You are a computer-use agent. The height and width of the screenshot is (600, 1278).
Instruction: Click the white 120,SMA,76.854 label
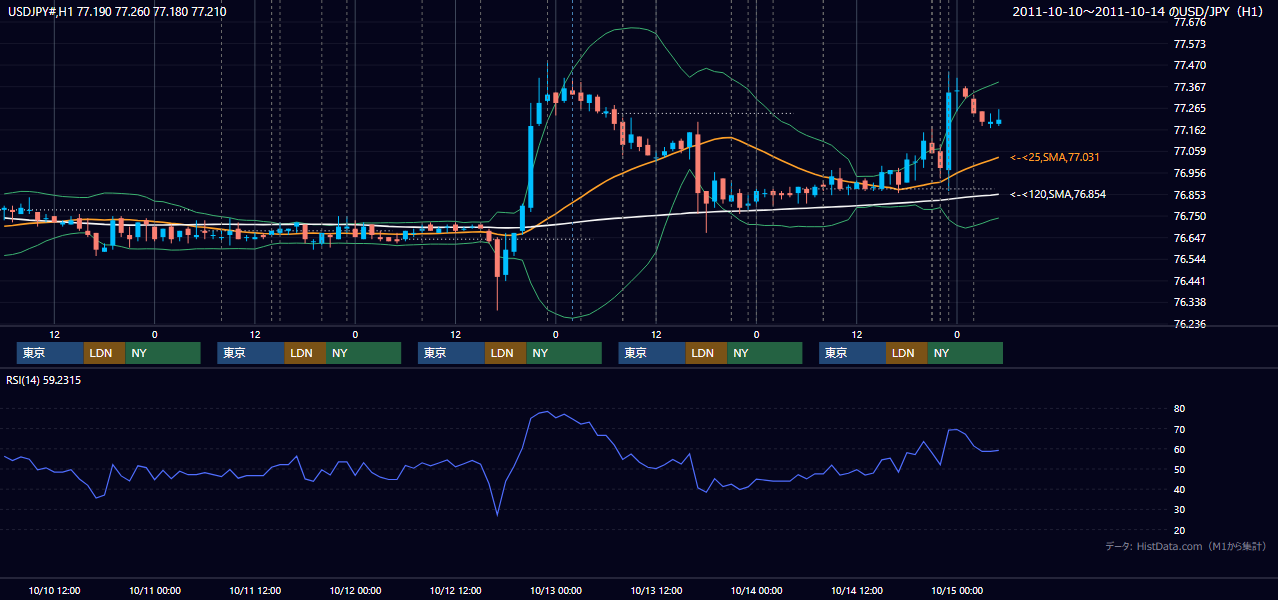click(1057, 195)
